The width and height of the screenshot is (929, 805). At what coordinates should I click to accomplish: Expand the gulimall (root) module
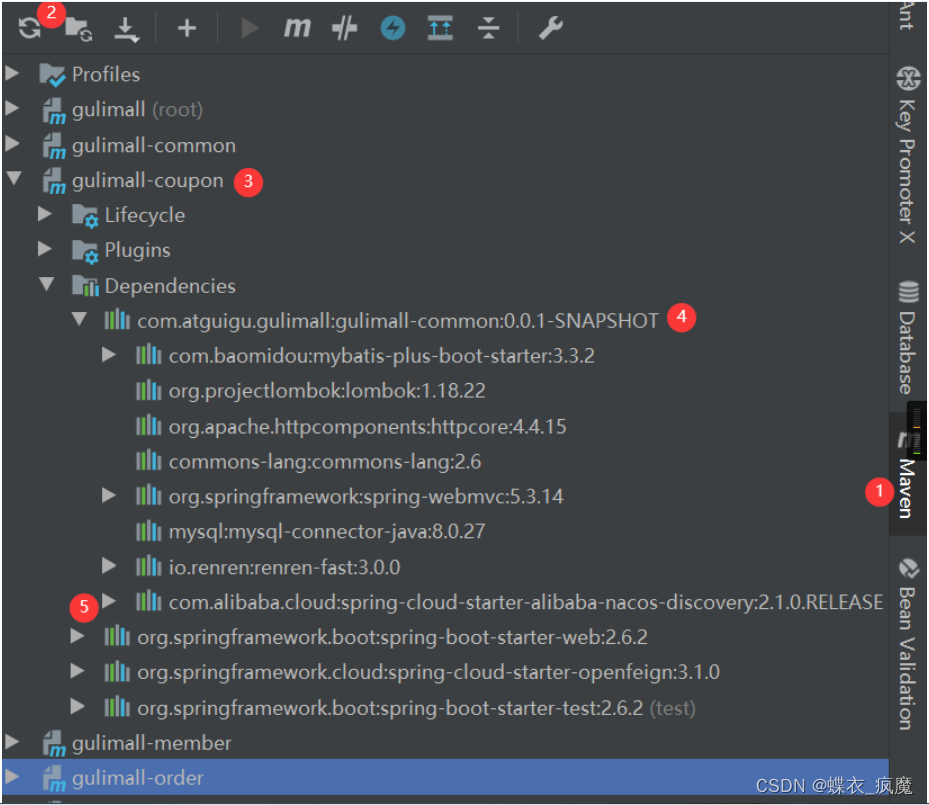pos(12,108)
